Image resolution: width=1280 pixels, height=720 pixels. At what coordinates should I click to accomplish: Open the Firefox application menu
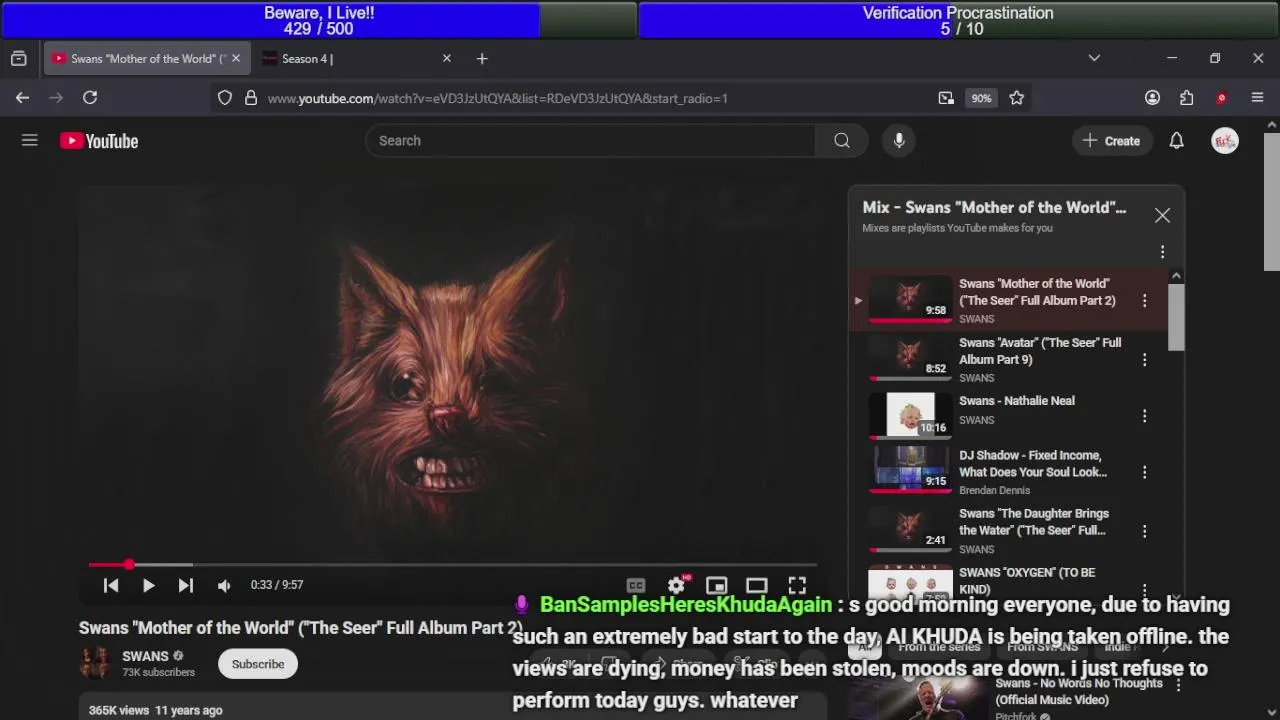[1258, 98]
